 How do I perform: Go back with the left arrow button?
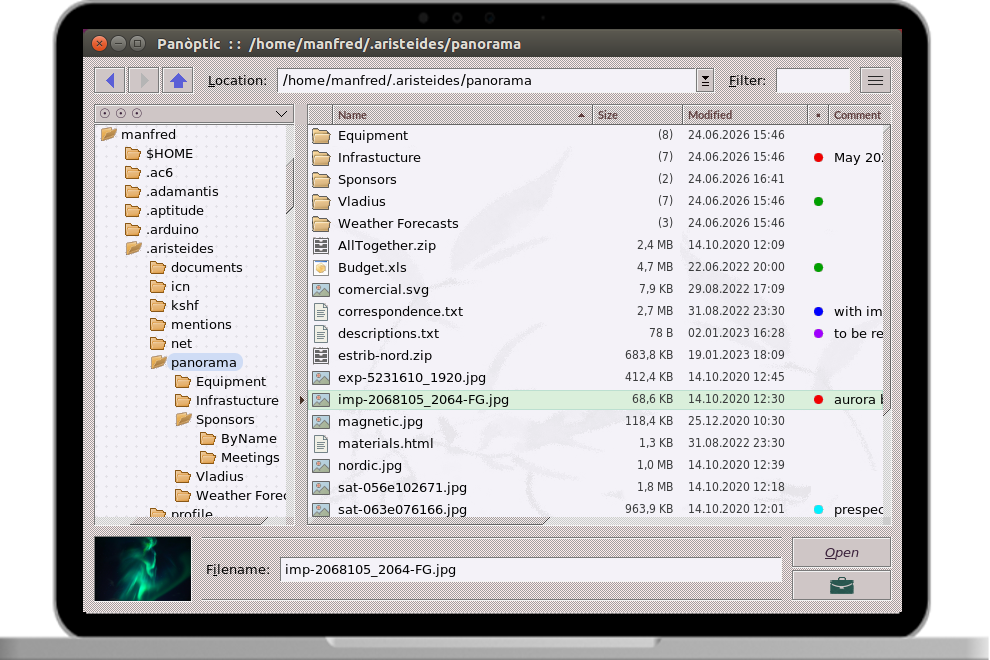(x=110, y=80)
